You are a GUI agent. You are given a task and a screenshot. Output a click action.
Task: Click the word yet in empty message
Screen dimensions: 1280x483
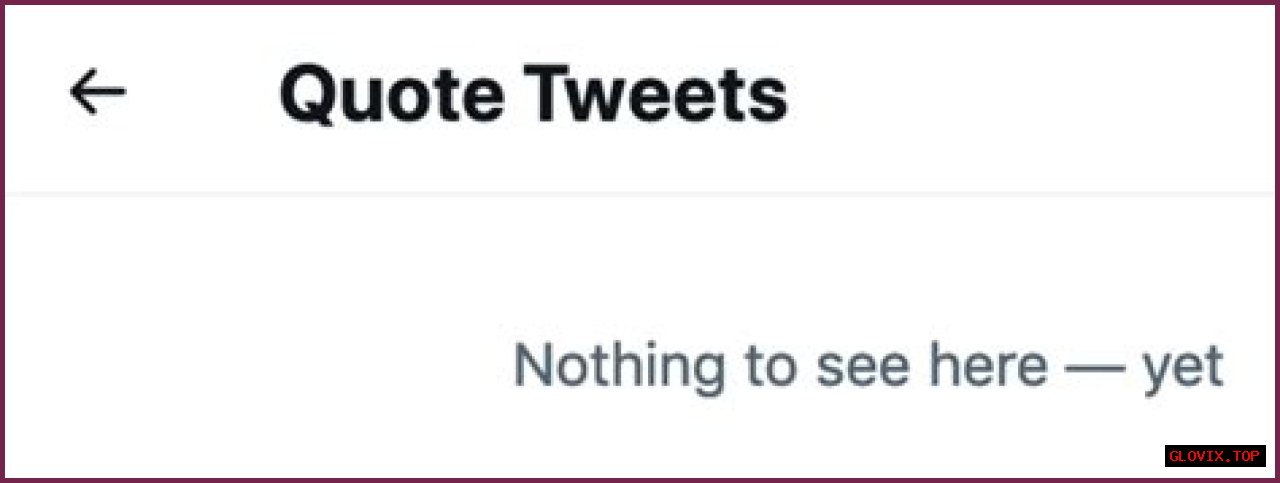1183,367
